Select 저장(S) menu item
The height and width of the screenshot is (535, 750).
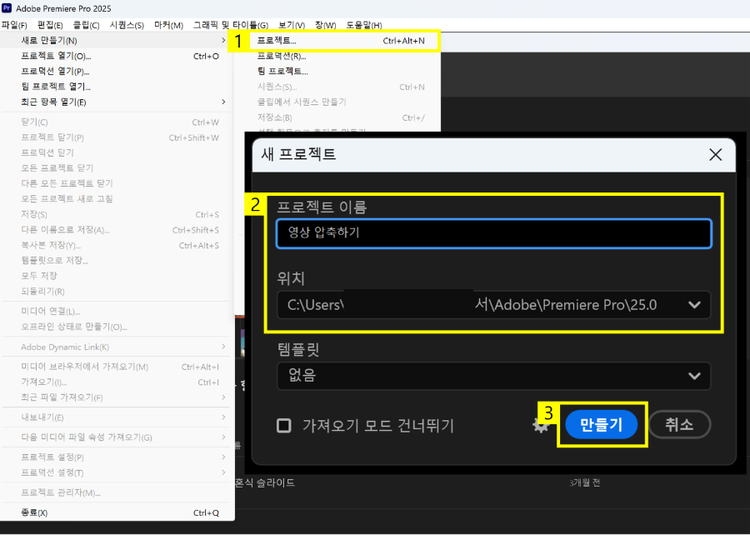pos(117,214)
